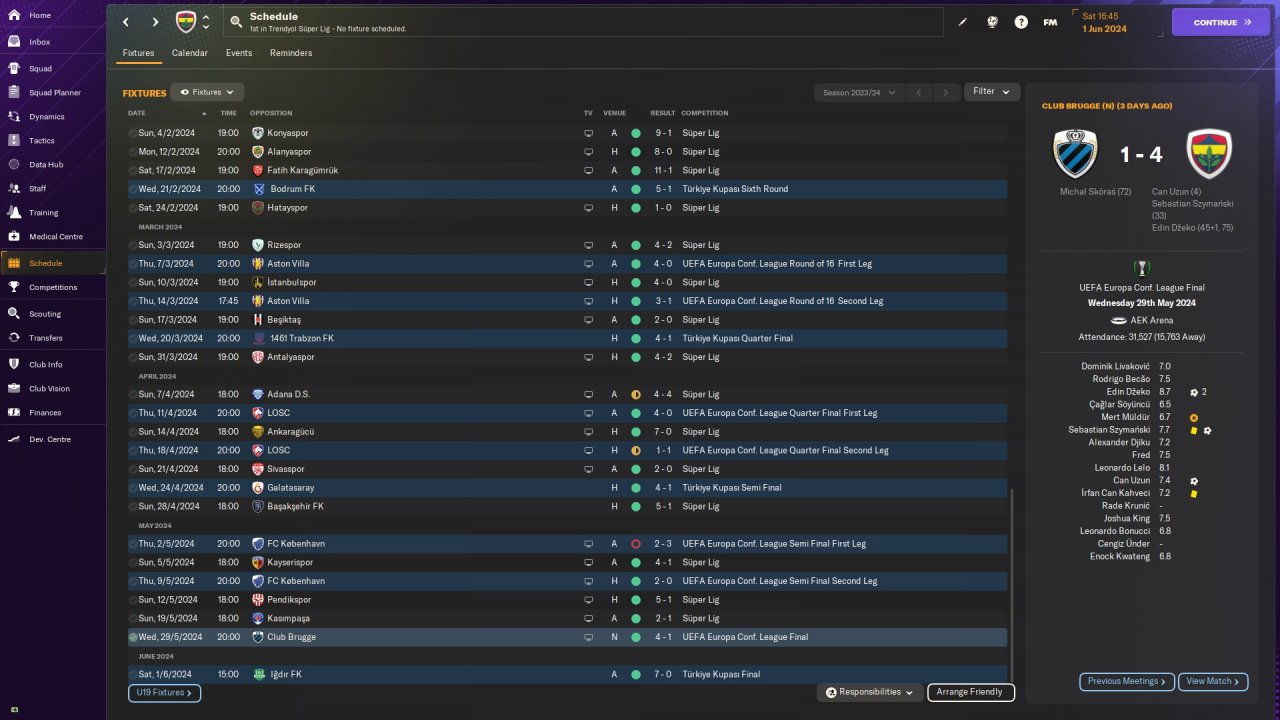Viewport: 1280px width, 720px height.
Task: Click the pencil edit icon in the top bar
Action: [963, 22]
